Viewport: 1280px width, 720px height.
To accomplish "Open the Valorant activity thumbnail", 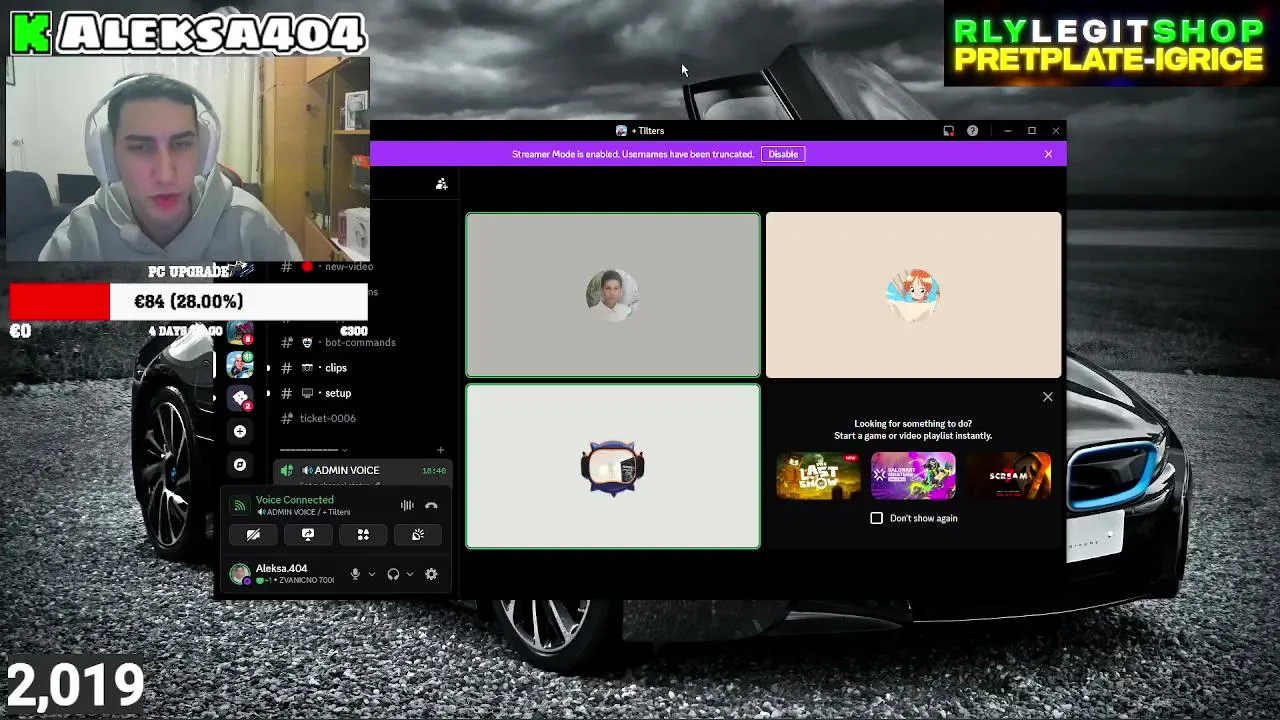I will tap(913, 476).
